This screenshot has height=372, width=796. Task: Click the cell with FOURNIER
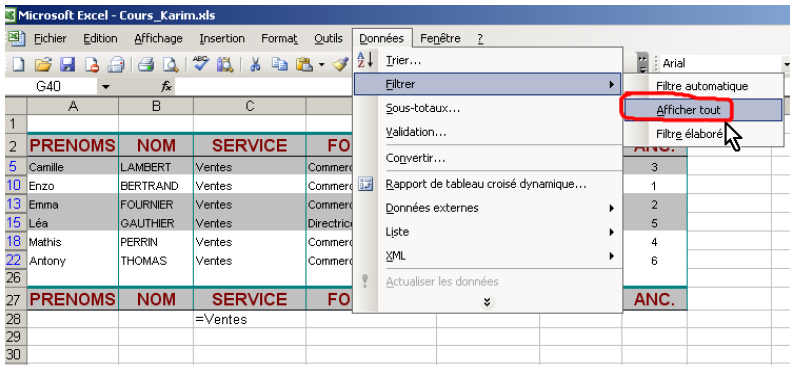point(156,205)
